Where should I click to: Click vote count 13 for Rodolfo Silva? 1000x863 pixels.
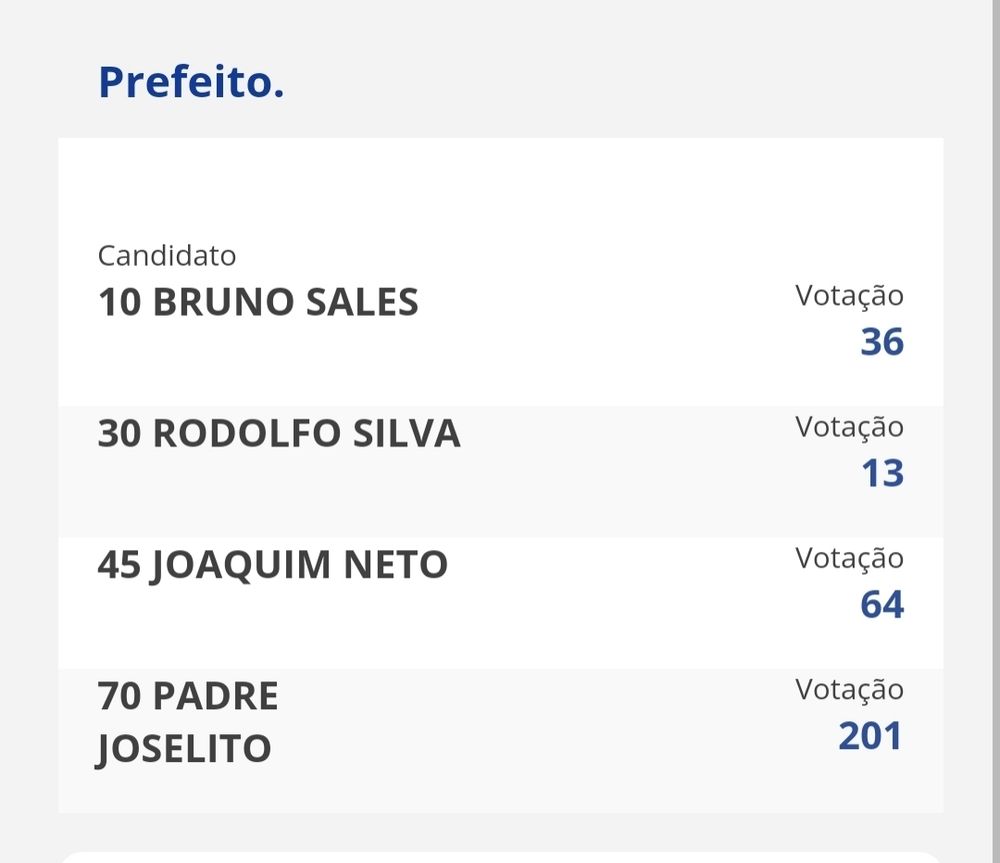point(883,473)
